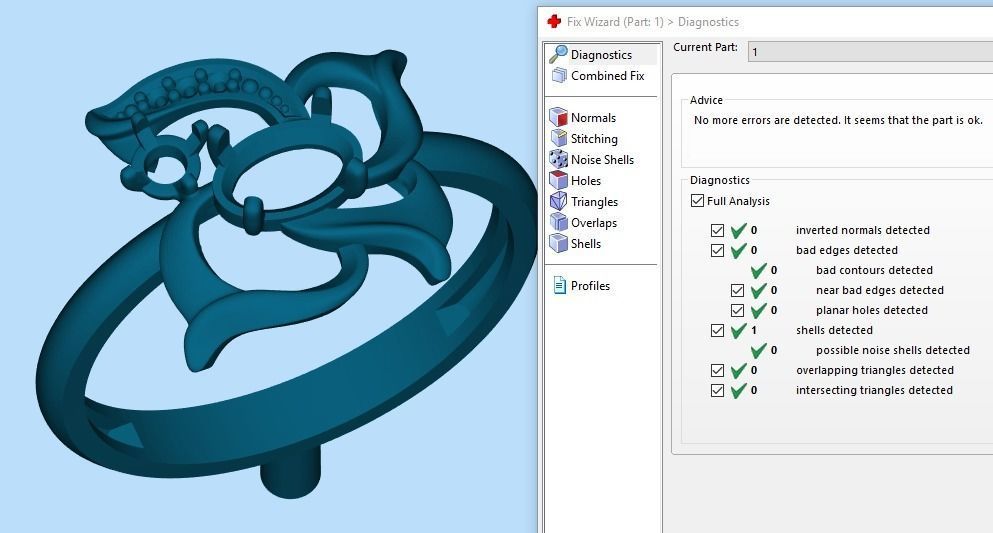Uncheck bad edges detected checkbox
Screen dimensions: 993x533
pos(717,250)
